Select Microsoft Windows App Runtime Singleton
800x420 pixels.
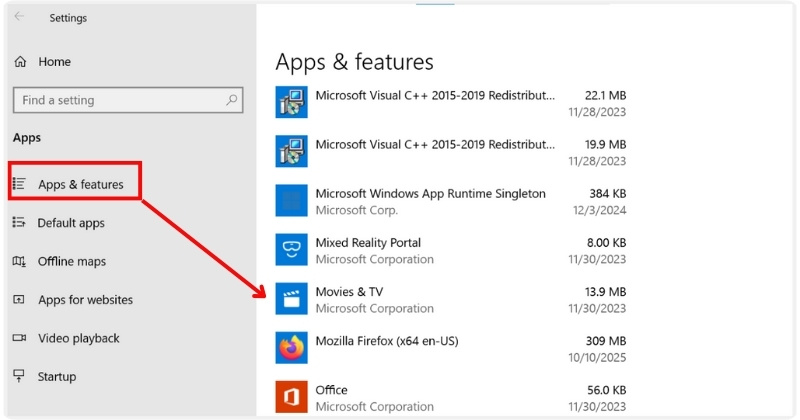(451, 201)
